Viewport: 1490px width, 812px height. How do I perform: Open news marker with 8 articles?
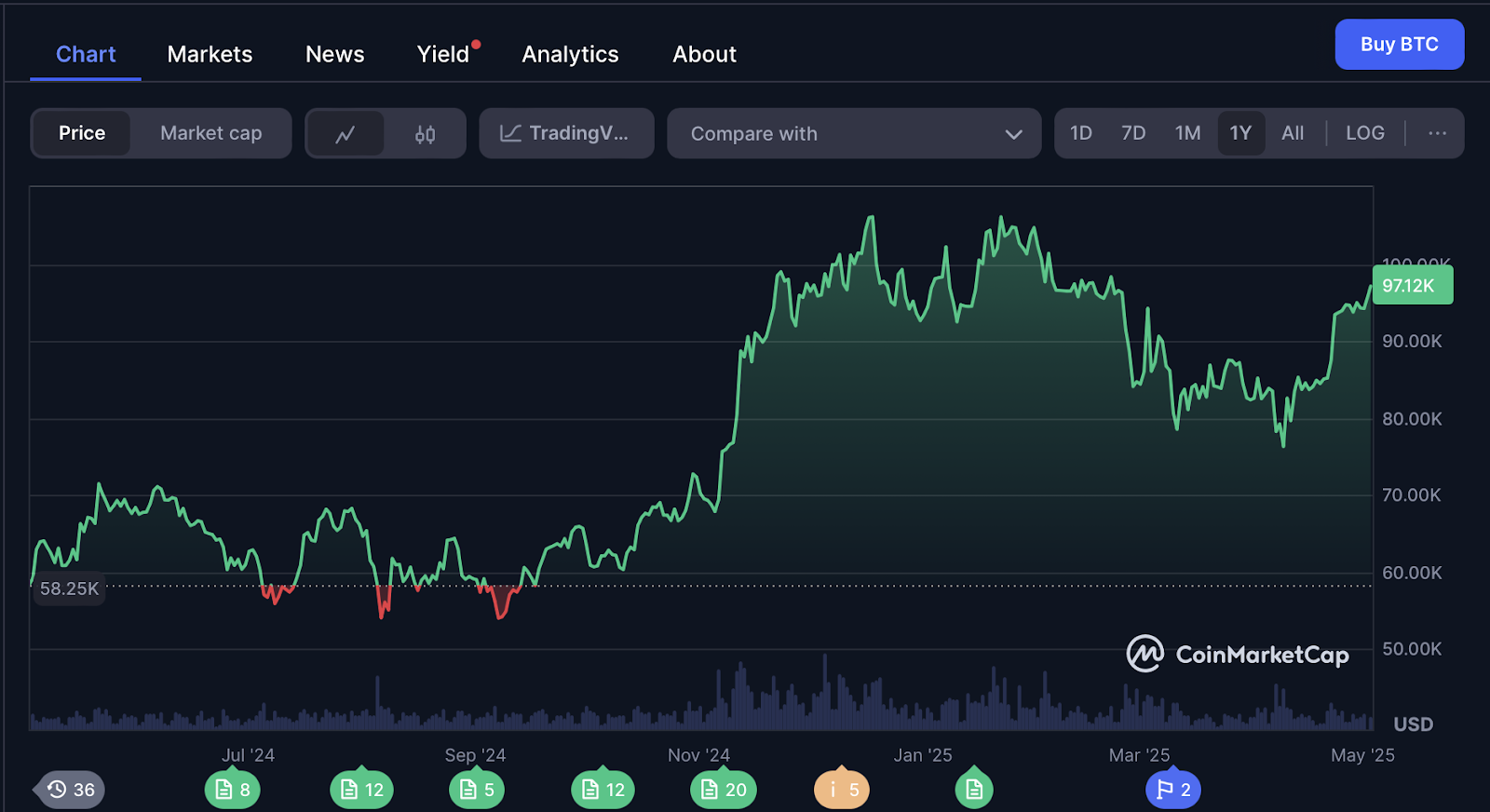click(233, 790)
